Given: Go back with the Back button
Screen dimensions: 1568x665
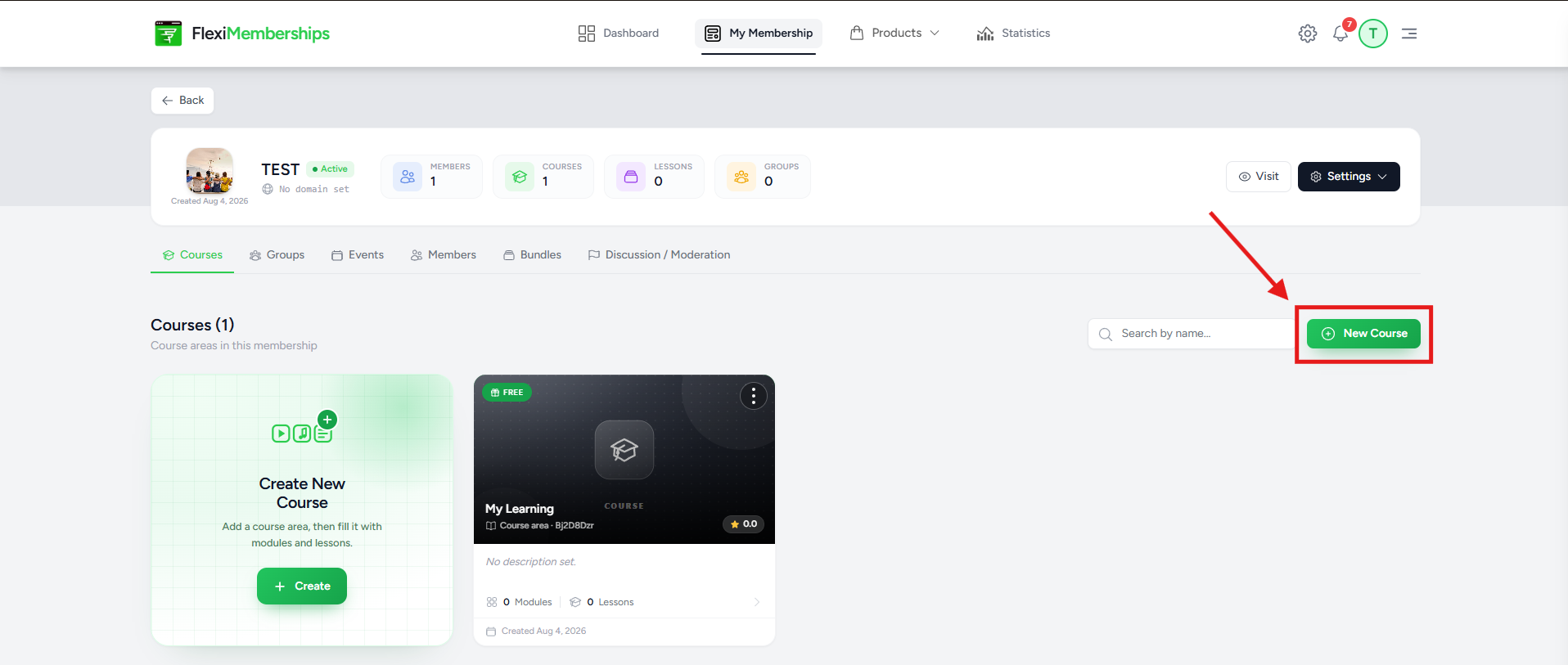Looking at the screenshot, I should tap(182, 101).
